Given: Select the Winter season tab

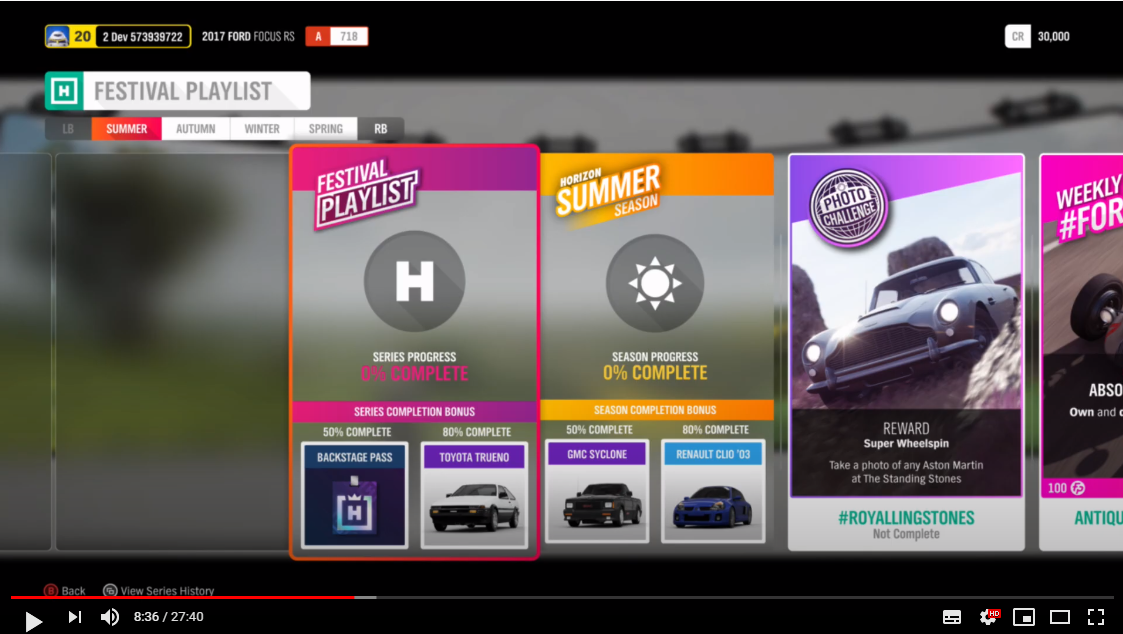Looking at the screenshot, I should pos(261,129).
